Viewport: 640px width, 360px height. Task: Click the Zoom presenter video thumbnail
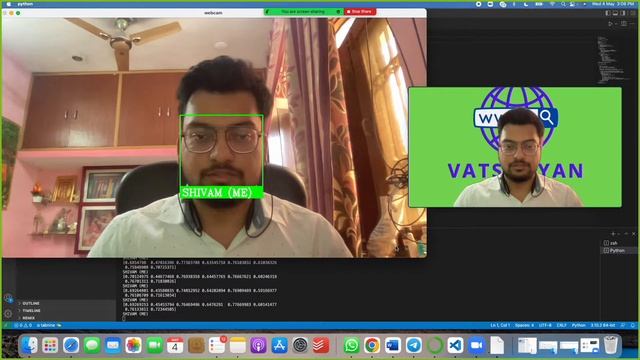coord(515,147)
